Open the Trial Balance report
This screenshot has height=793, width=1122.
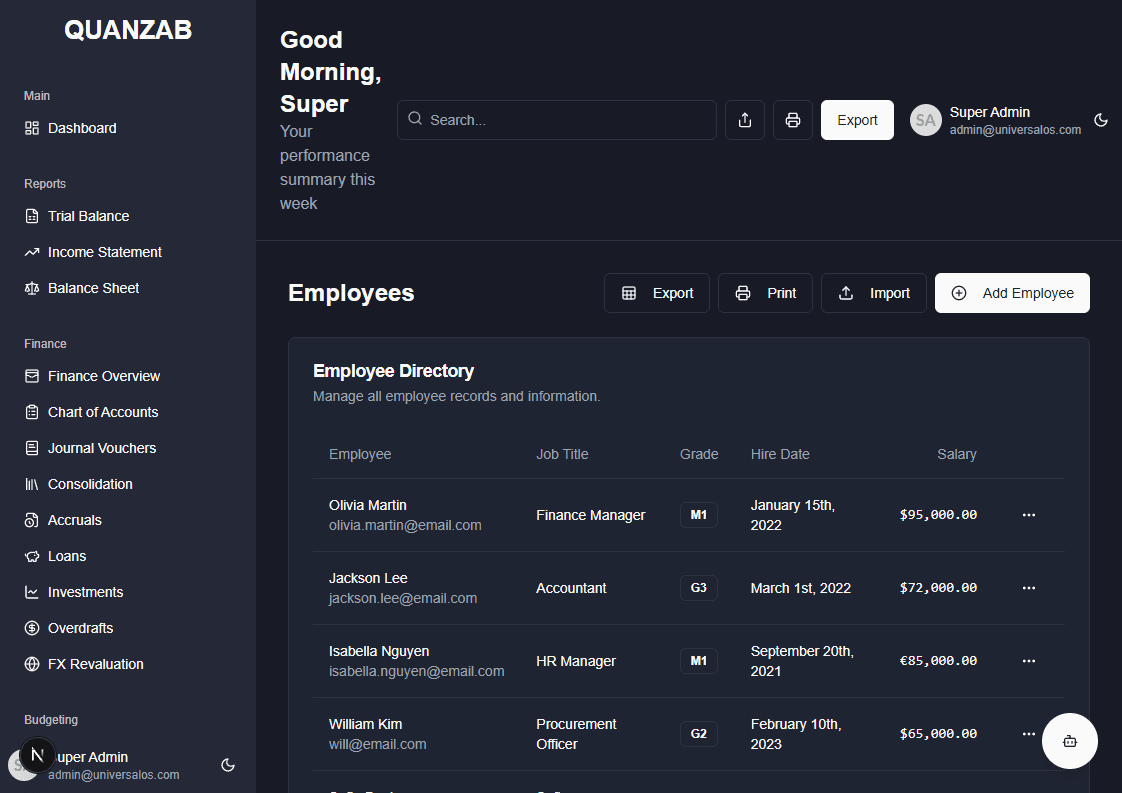coord(77,216)
